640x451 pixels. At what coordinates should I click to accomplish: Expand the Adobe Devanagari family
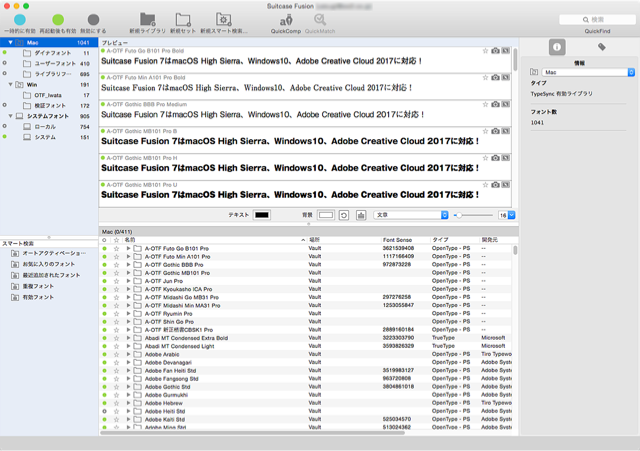tap(128, 362)
